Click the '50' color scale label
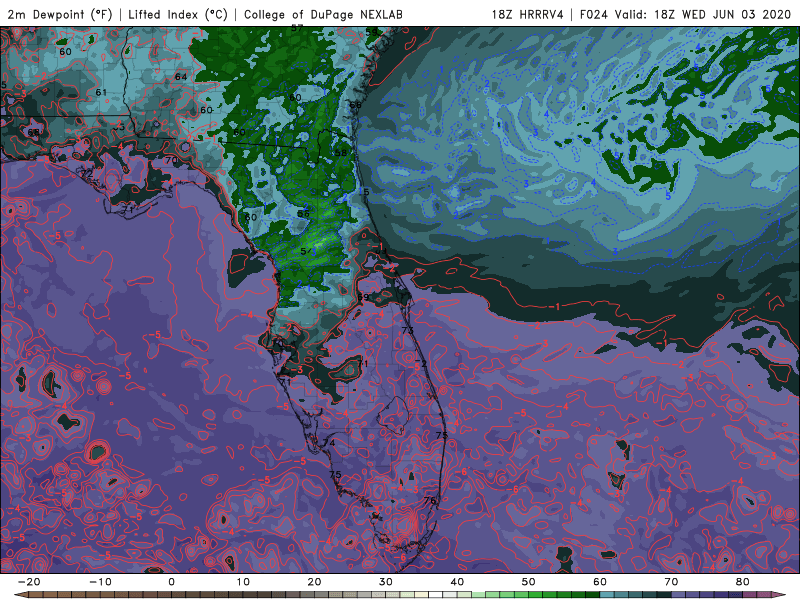 [x=529, y=582]
